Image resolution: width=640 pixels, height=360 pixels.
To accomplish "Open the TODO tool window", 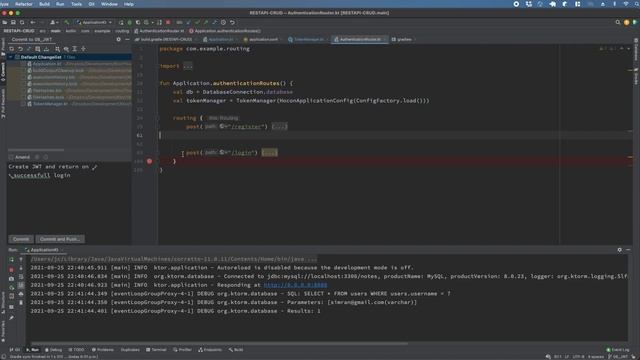I will [x=76, y=350].
